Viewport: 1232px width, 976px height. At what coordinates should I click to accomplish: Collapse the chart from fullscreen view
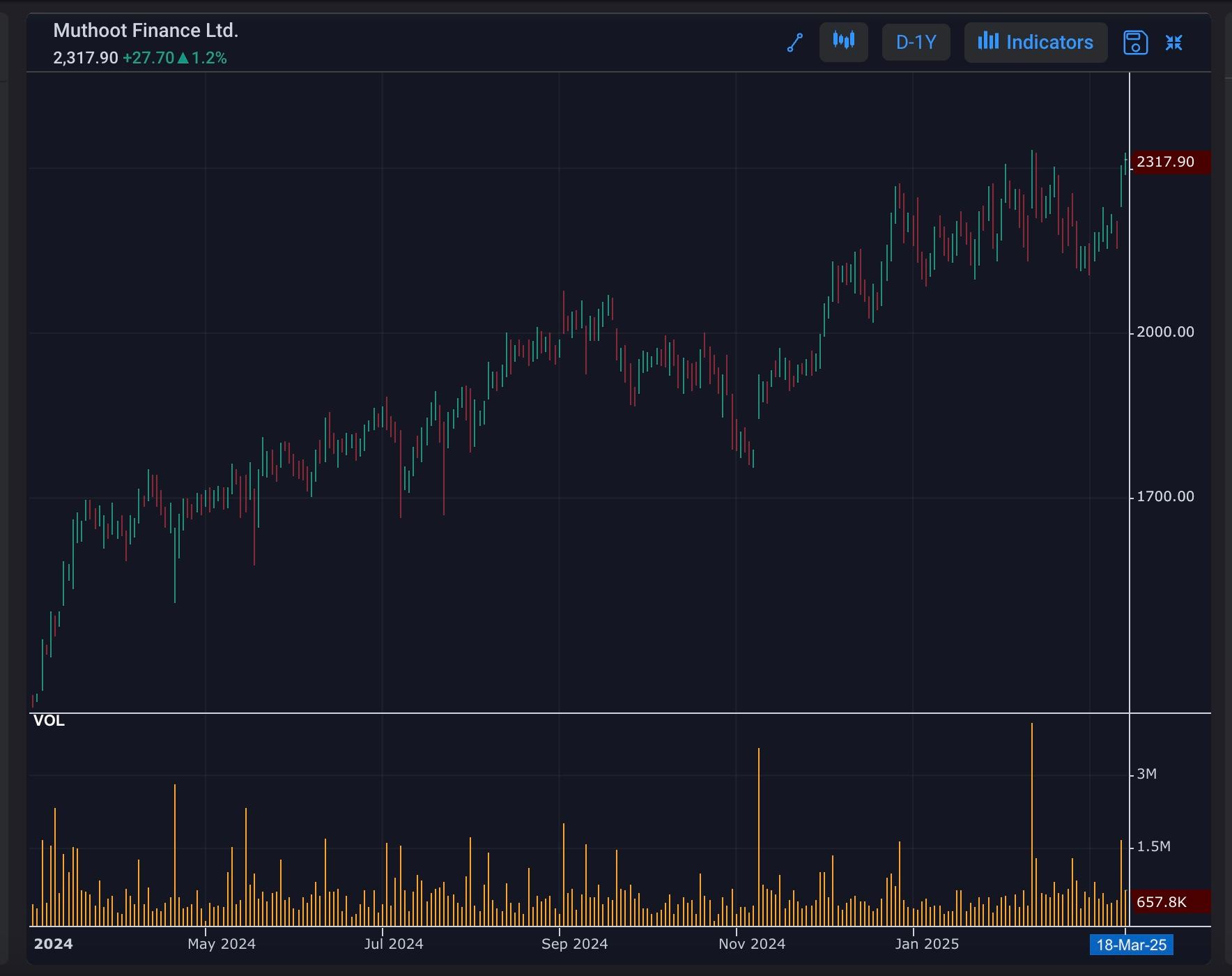click(x=1174, y=43)
